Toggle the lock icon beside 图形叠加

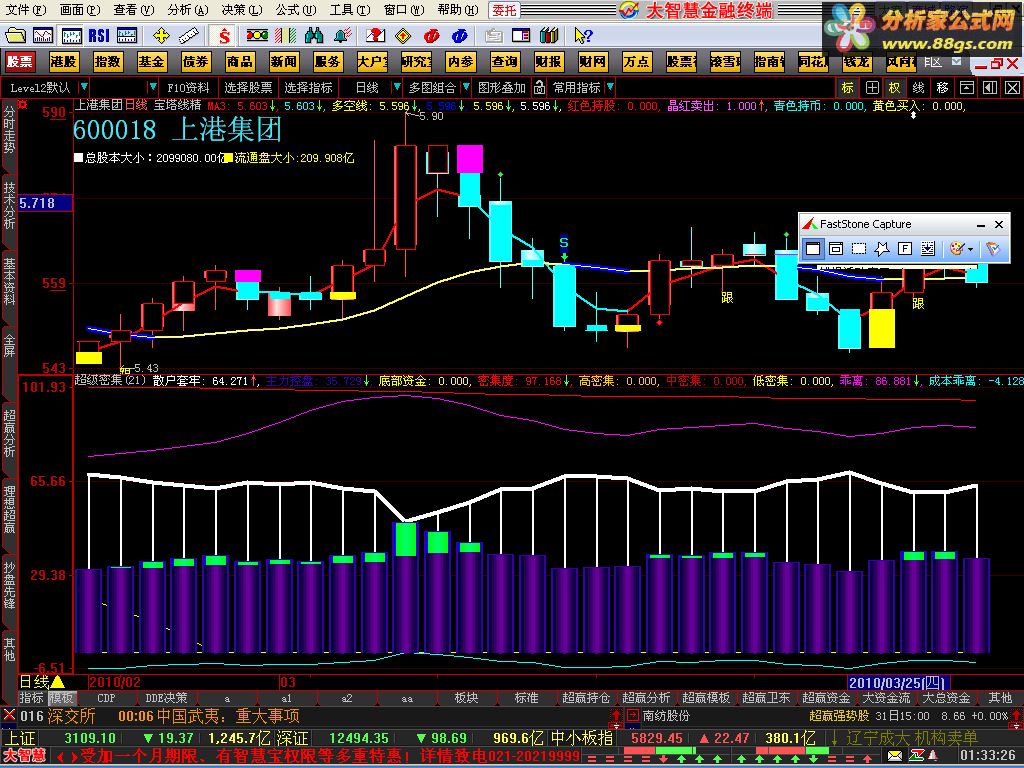tap(539, 88)
